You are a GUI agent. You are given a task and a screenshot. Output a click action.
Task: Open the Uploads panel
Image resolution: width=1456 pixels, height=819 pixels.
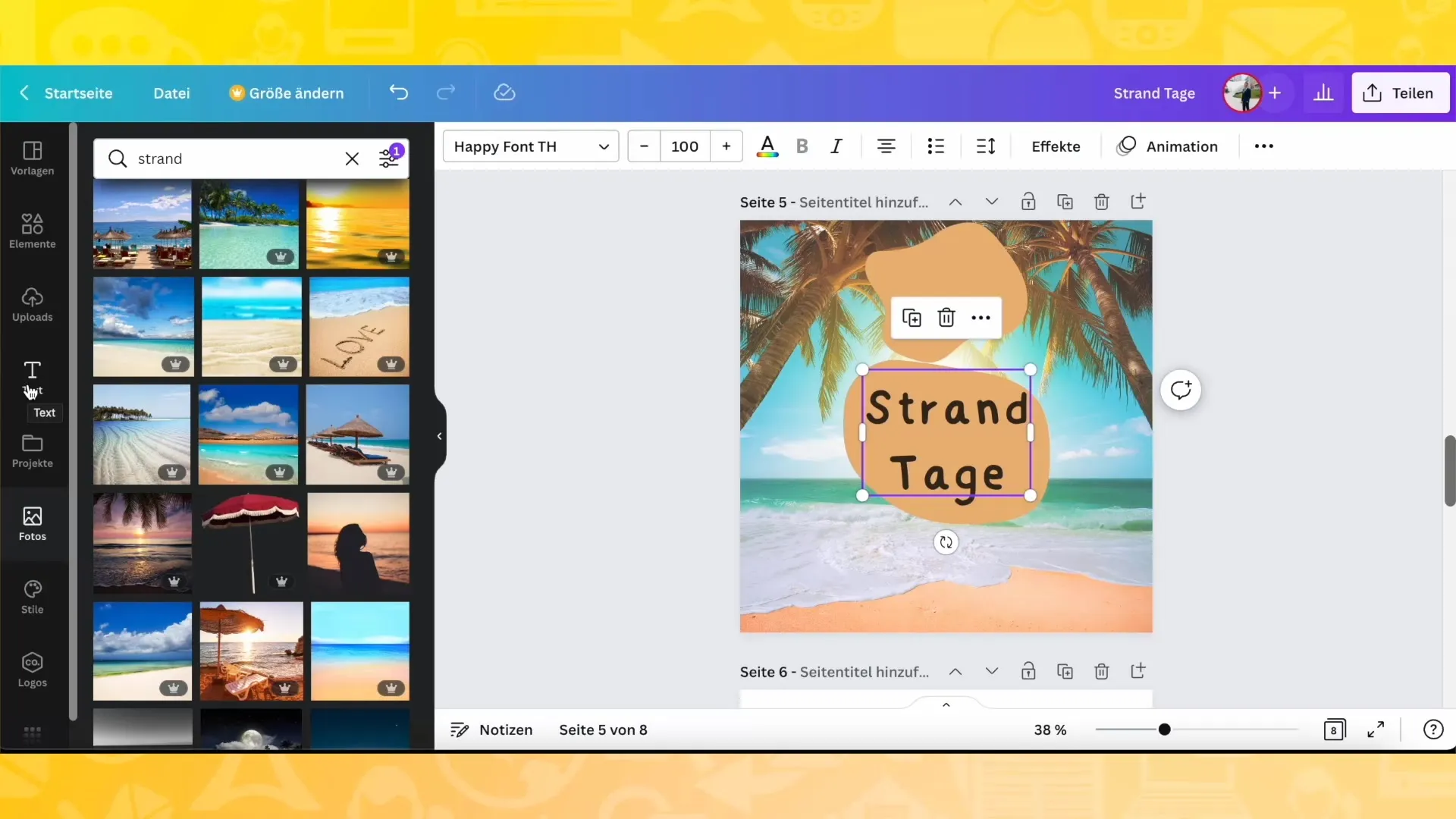coord(32,304)
